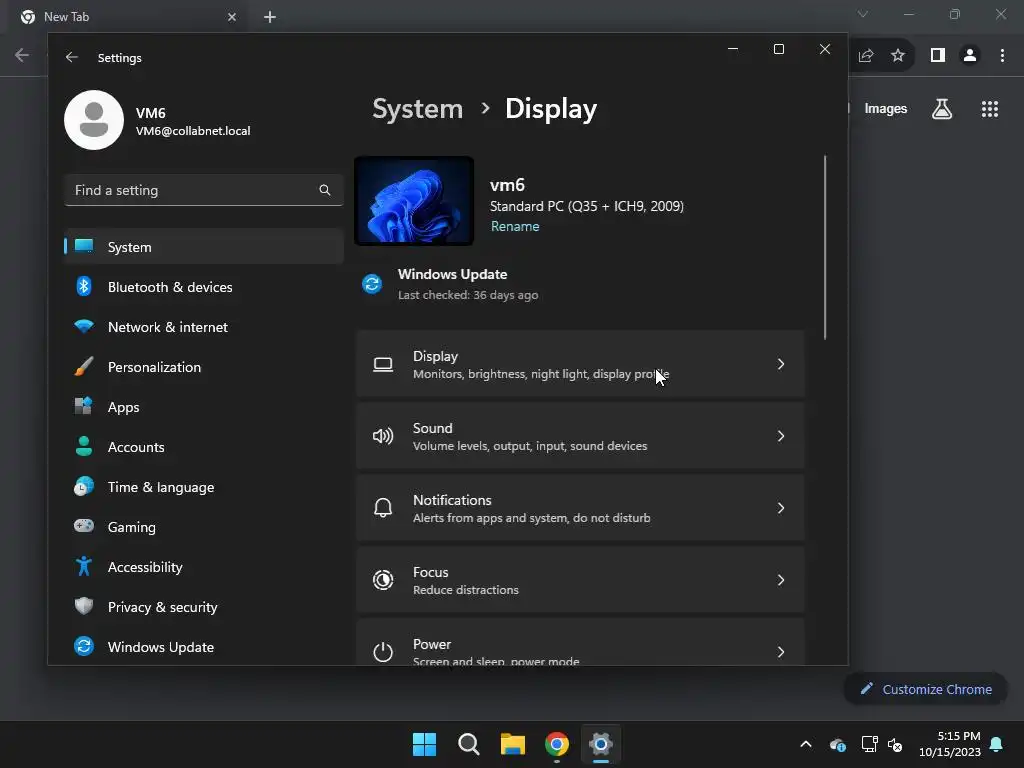This screenshot has width=1024, height=768.
Task: Expand Power row chevron
Action: [780, 651]
